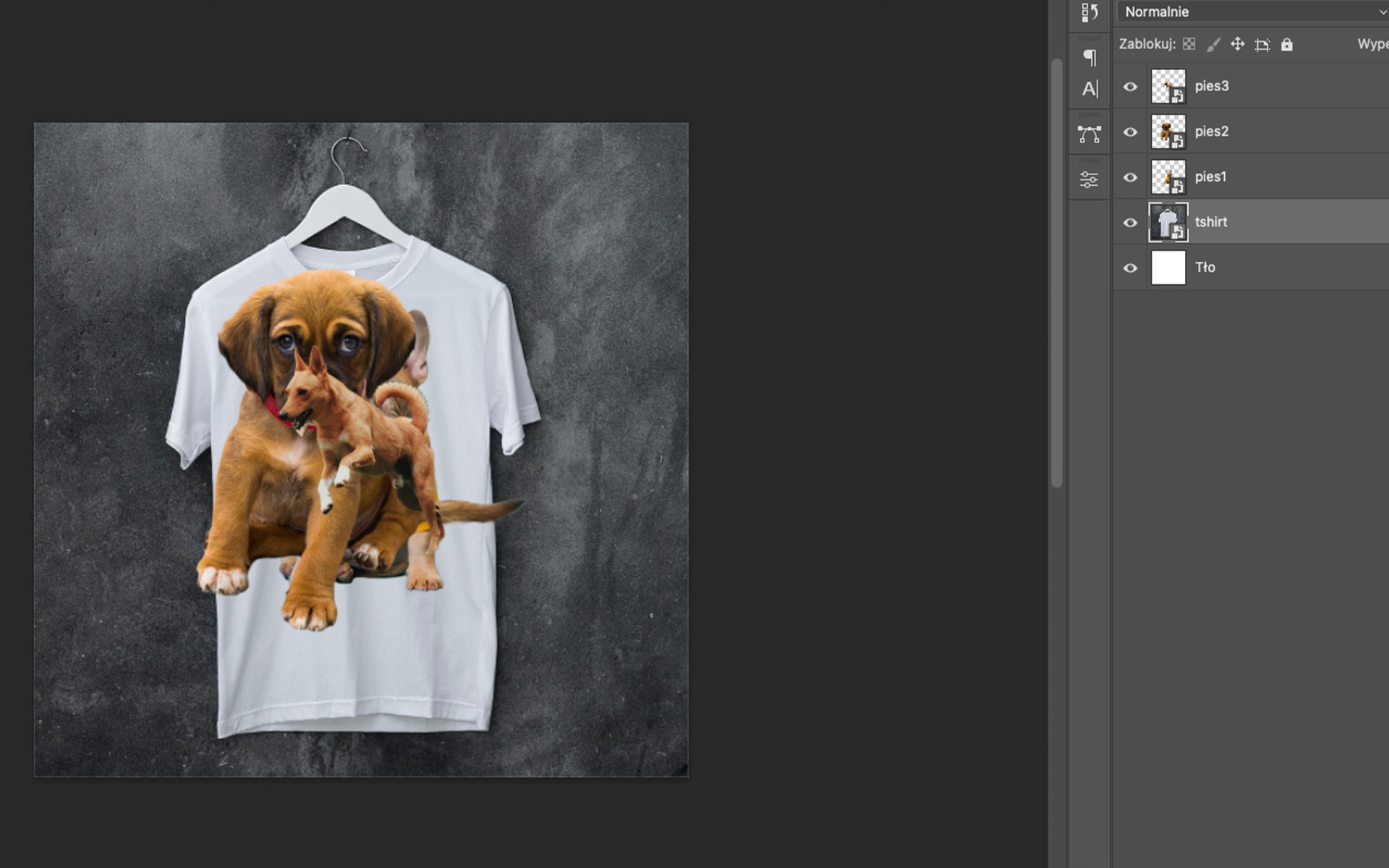1389x868 pixels.
Task: Lock transparent pixels checkerboard icon
Action: pos(1189,44)
